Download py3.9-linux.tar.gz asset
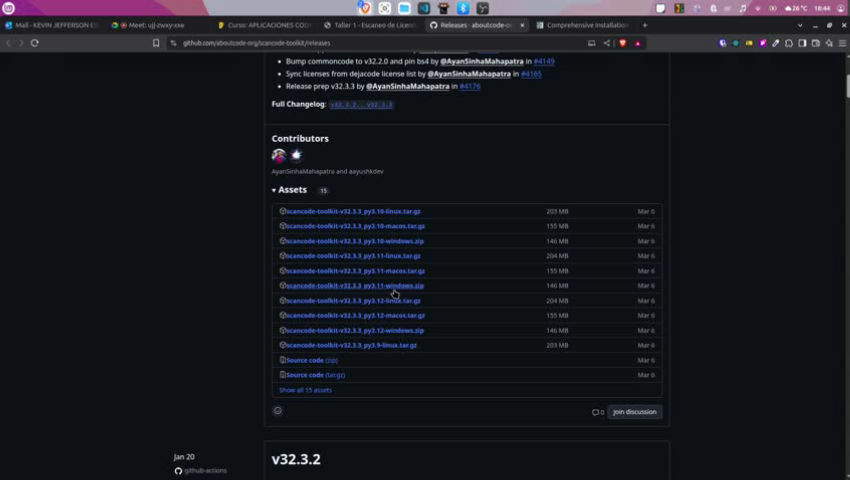Screen dimensions: 850x480 click(x=351, y=345)
